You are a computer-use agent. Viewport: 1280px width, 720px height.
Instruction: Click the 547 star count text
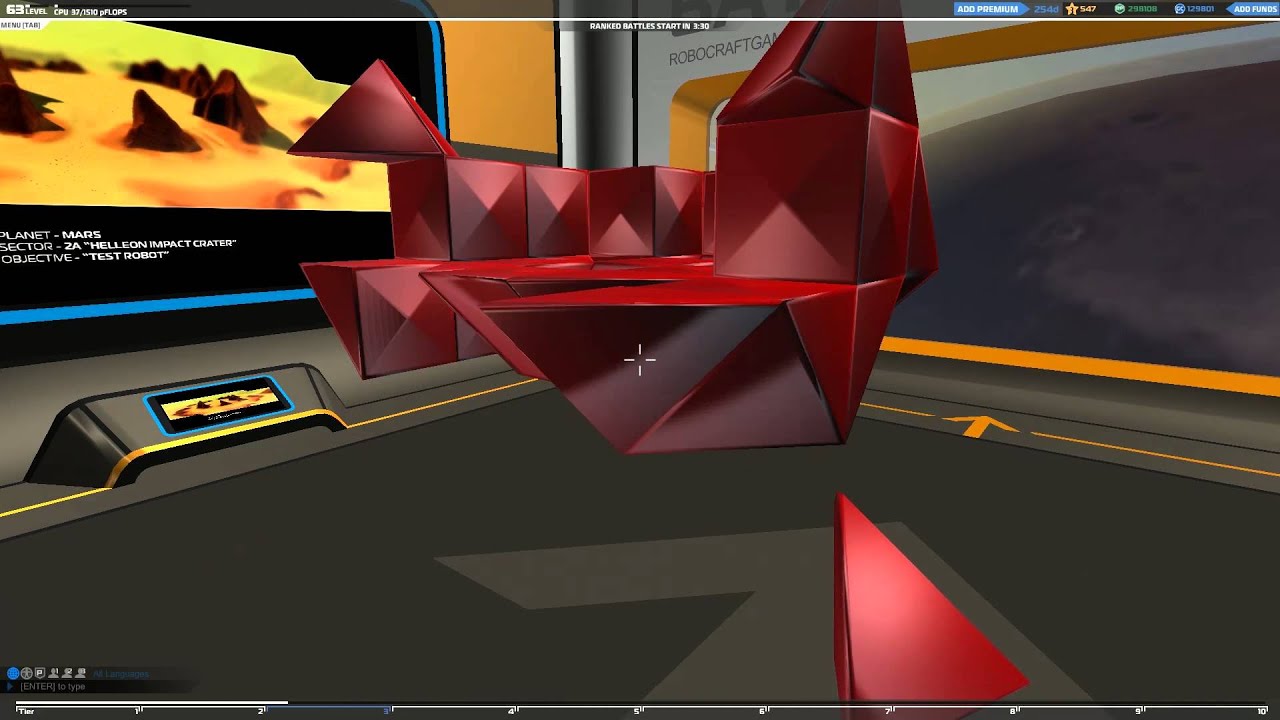[x=1088, y=9]
